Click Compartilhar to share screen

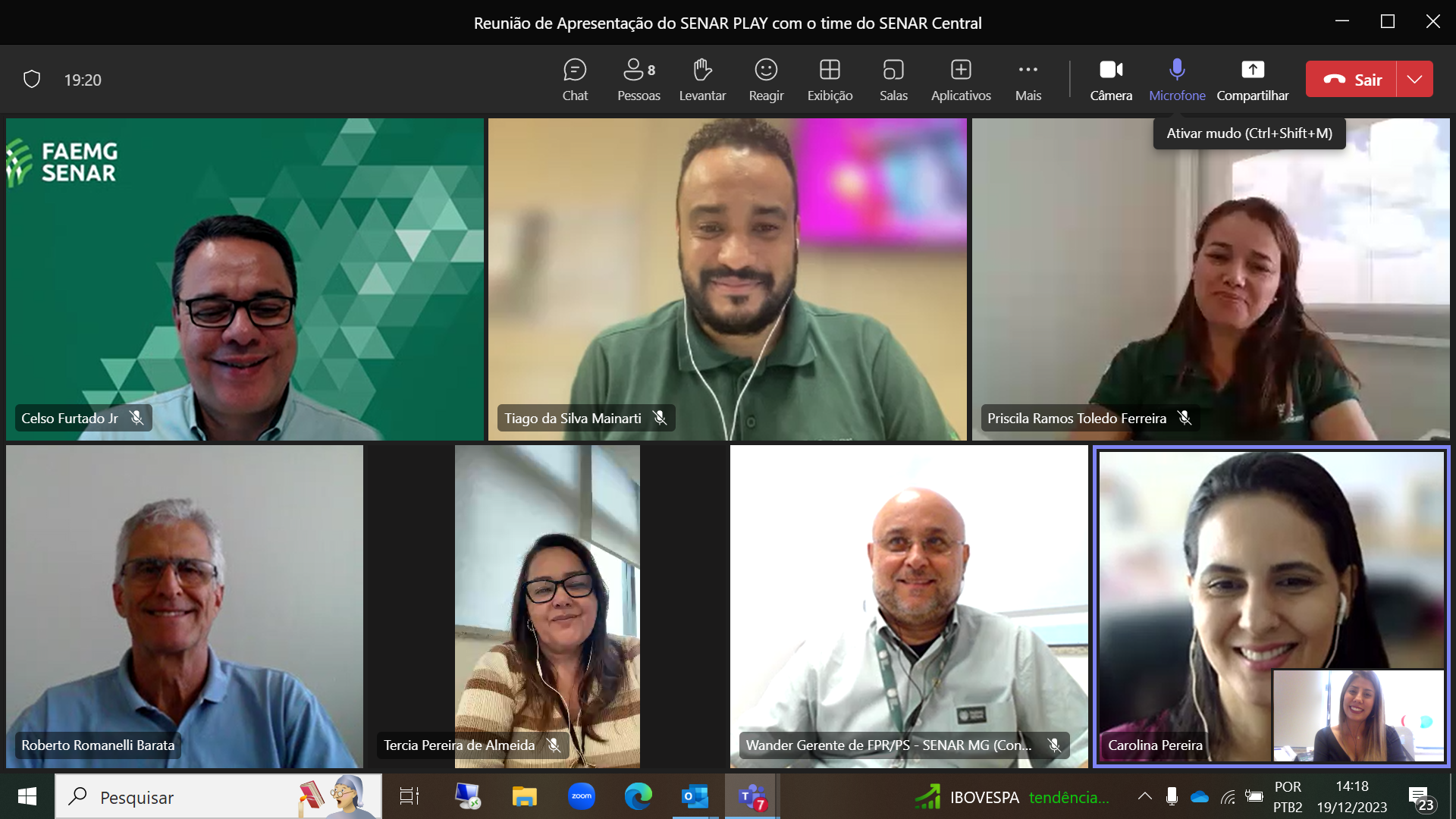click(x=1253, y=80)
